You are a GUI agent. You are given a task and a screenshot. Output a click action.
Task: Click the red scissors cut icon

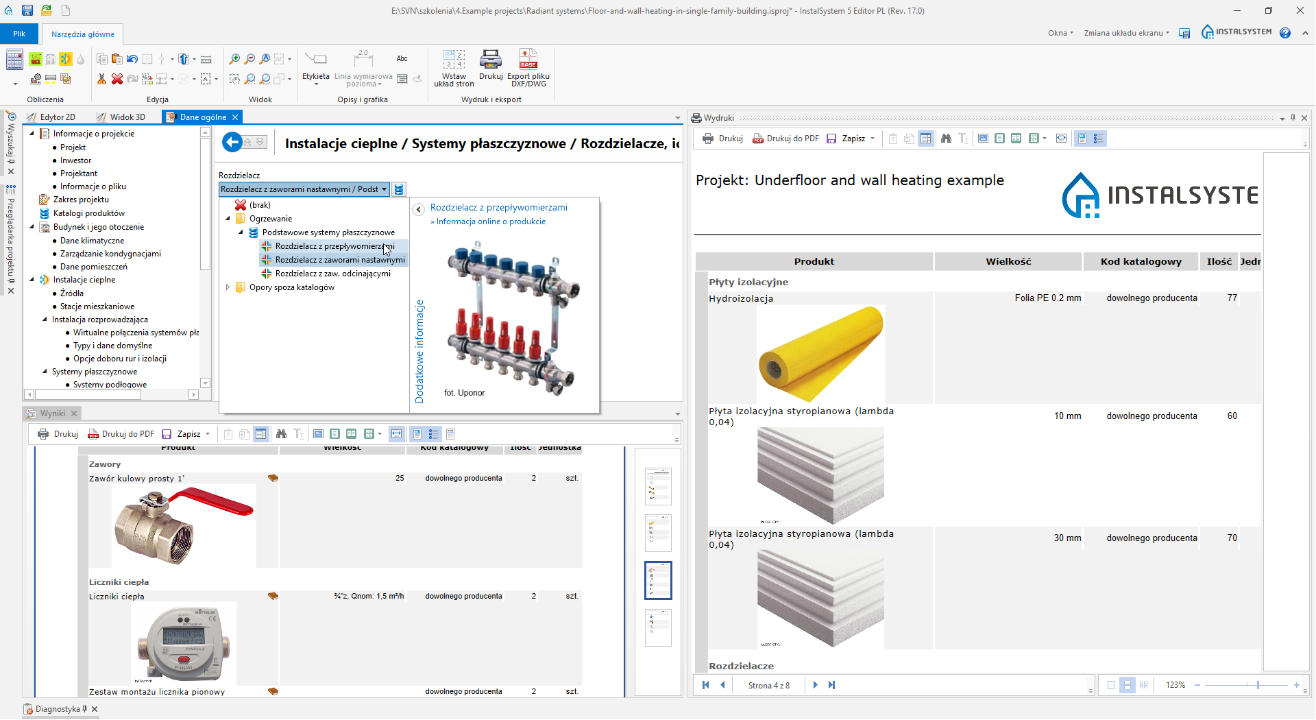(102, 78)
